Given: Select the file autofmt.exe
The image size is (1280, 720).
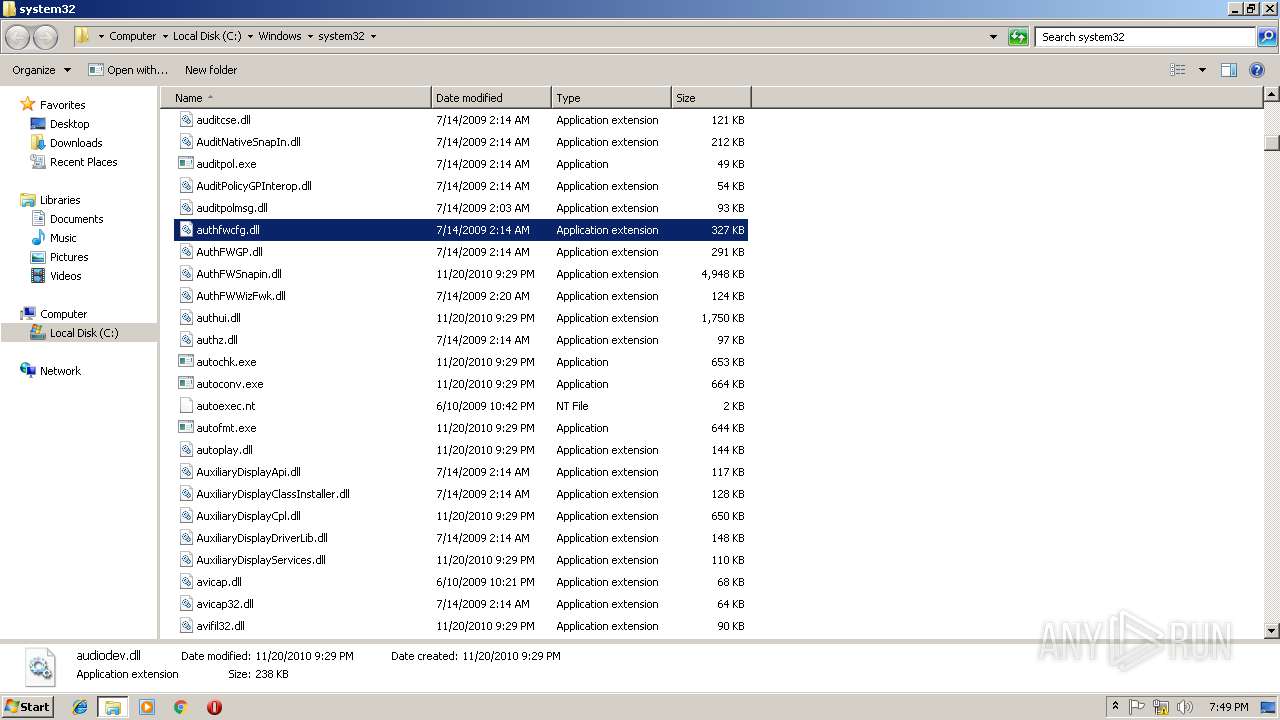Looking at the screenshot, I should click(x=462, y=428).
